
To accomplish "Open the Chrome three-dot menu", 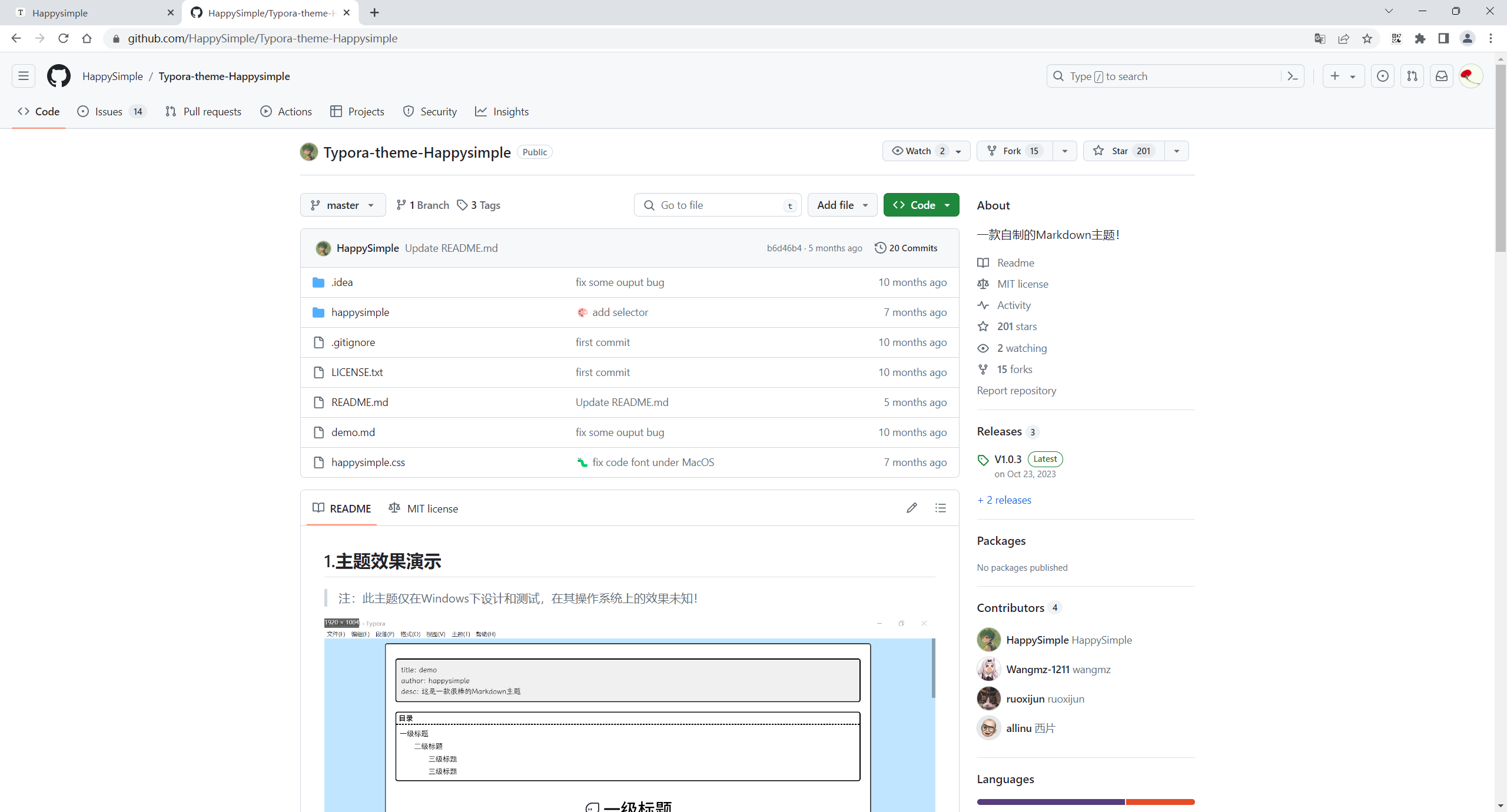I will tap(1491, 38).
